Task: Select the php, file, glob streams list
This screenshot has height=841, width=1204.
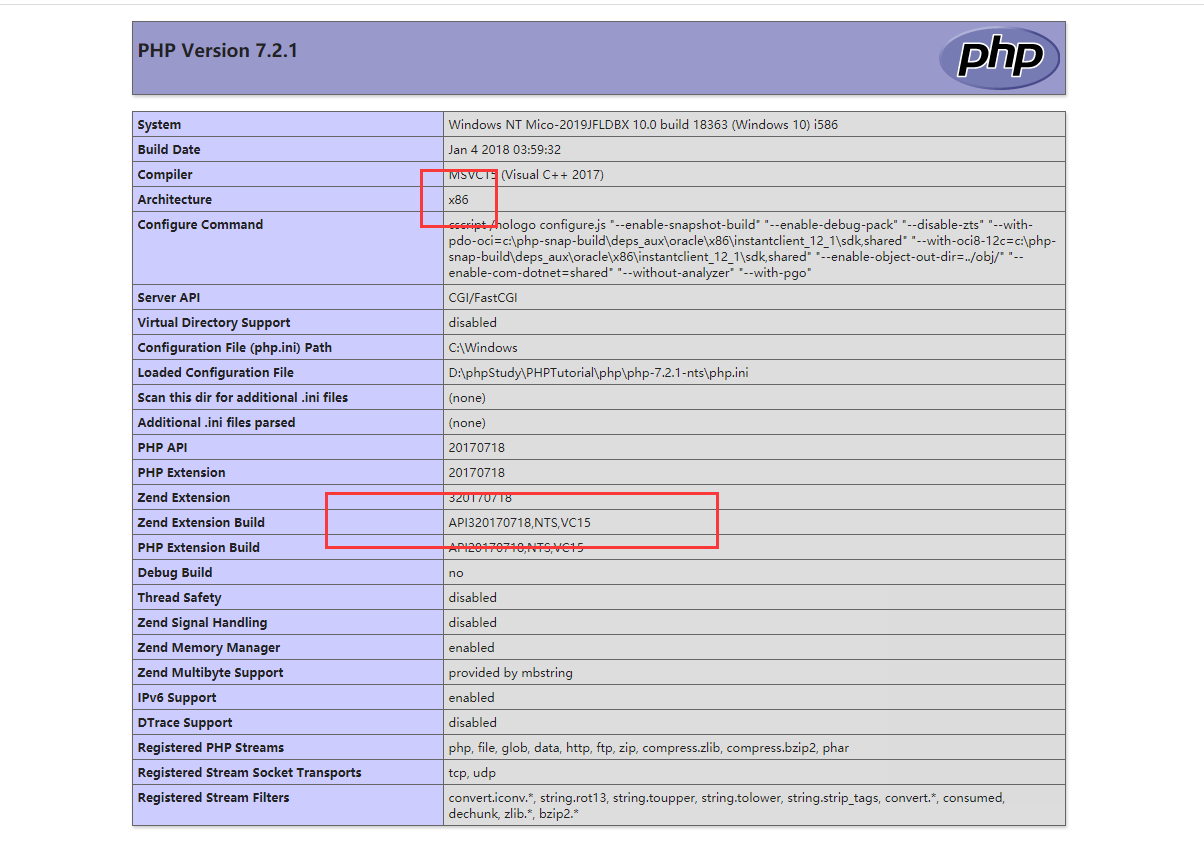Action: pos(649,748)
